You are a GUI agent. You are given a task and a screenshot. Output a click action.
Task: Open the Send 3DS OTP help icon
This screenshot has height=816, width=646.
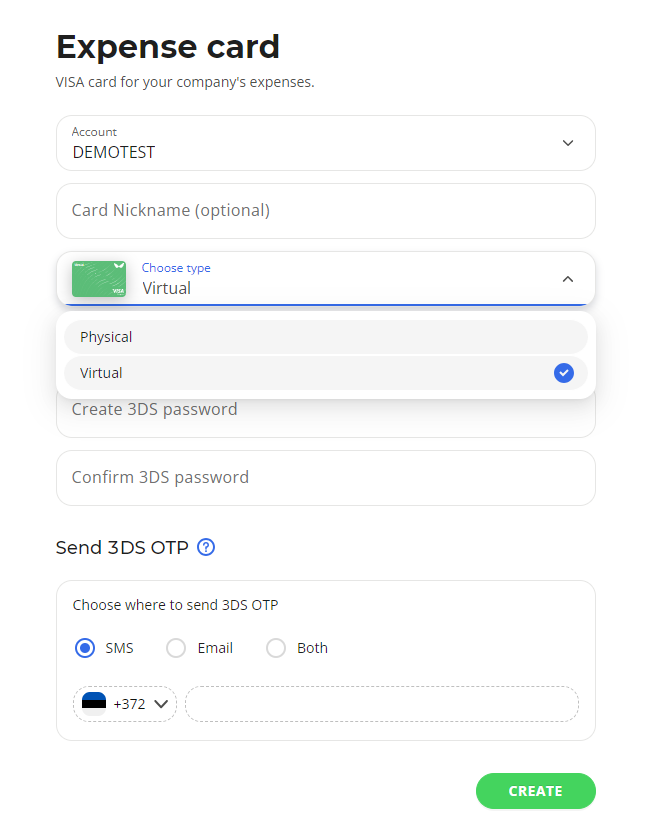(x=206, y=547)
